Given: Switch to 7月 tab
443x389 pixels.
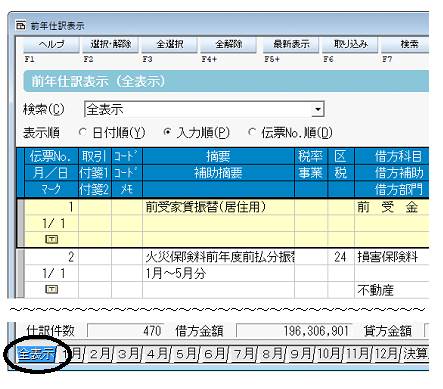Looking at the screenshot, I should (242, 354).
